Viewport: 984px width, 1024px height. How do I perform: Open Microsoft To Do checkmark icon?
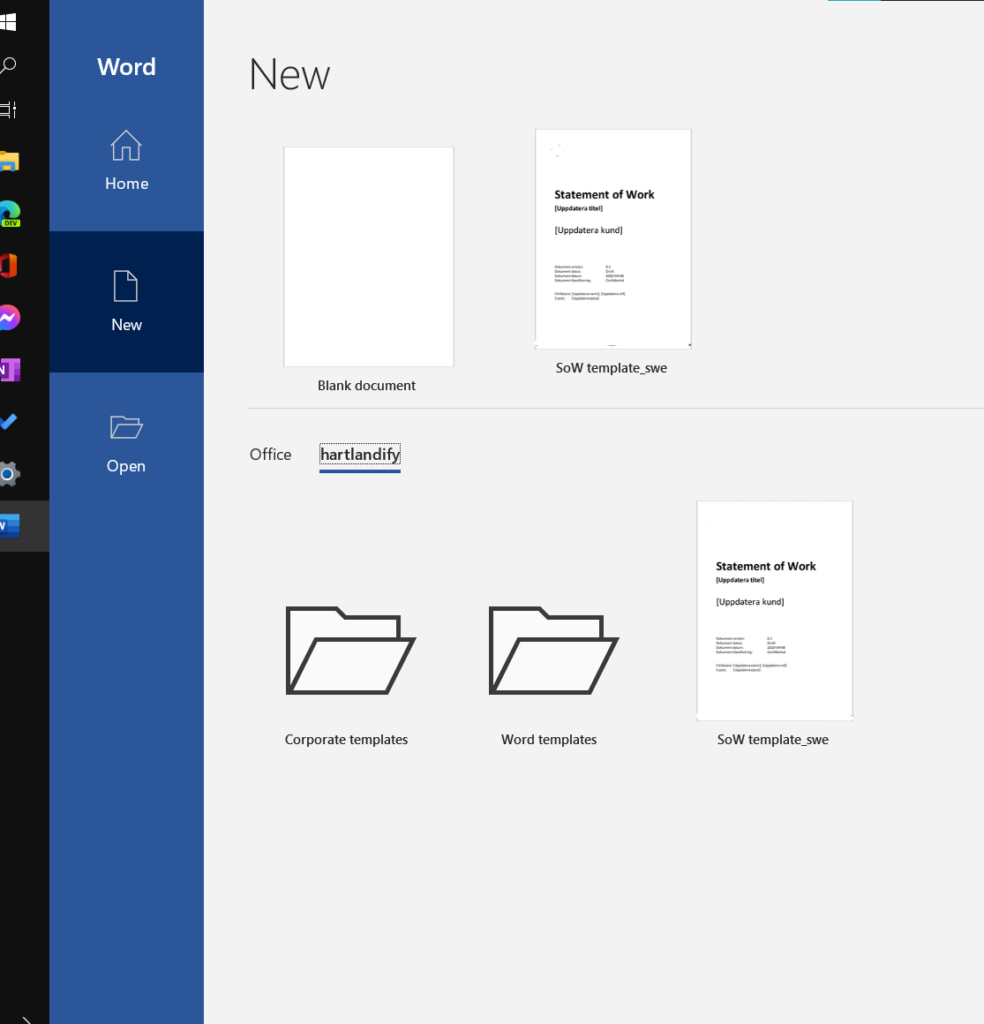click(x=8, y=422)
